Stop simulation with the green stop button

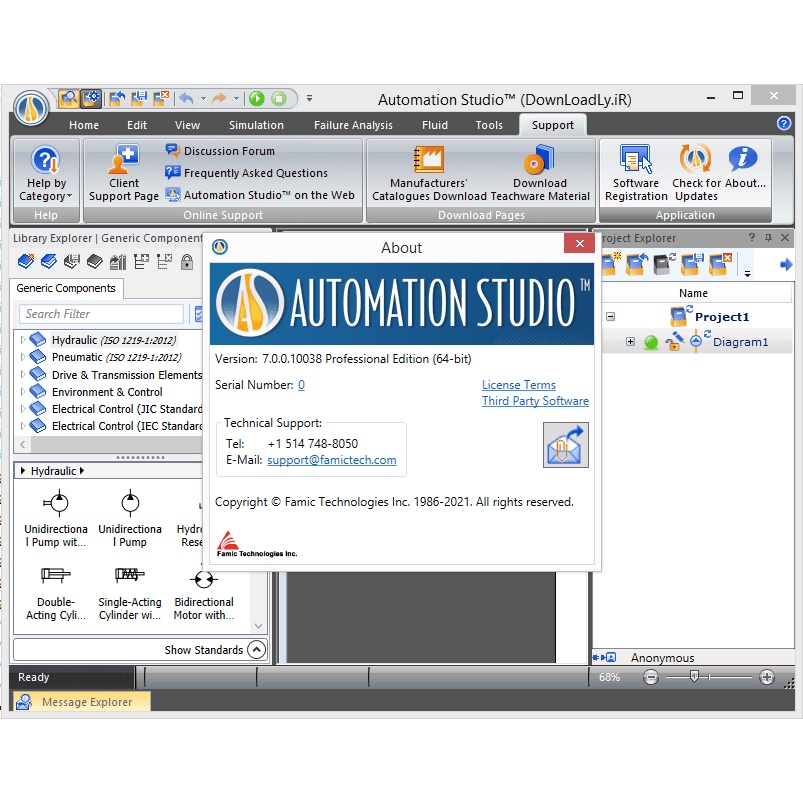(279, 98)
